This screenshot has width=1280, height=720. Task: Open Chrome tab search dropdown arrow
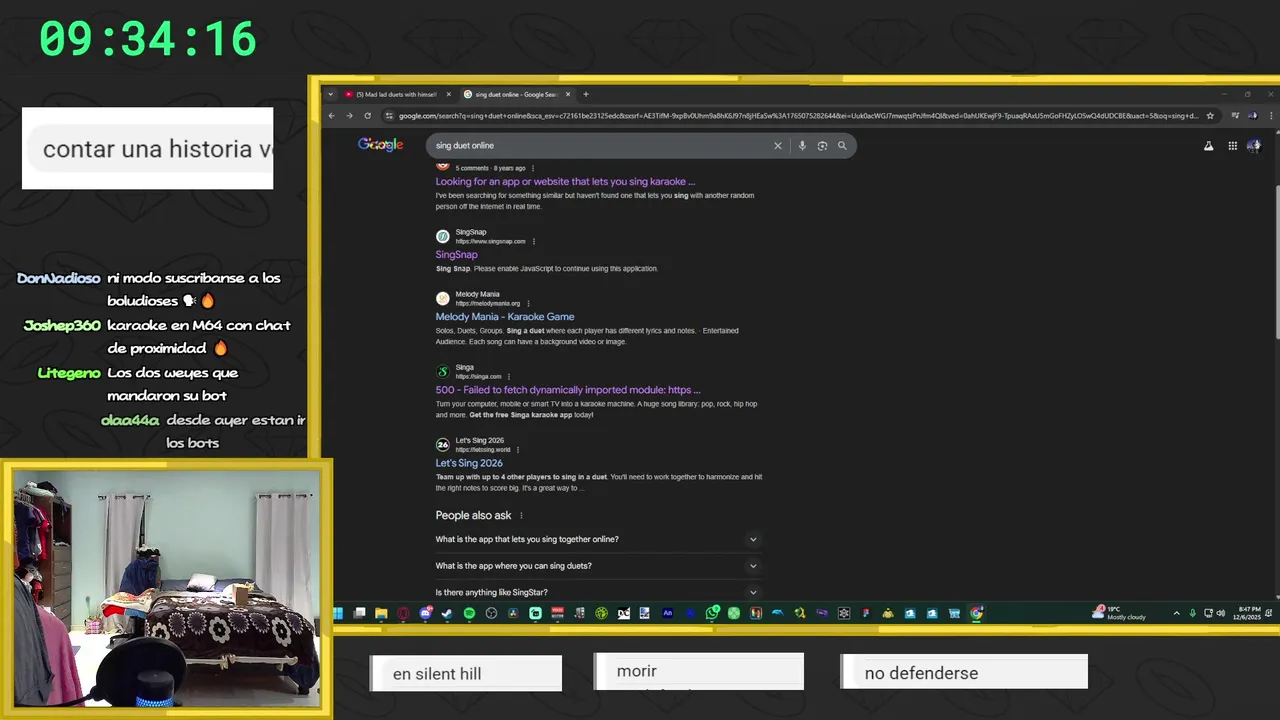pyautogui.click(x=331, y=95)
